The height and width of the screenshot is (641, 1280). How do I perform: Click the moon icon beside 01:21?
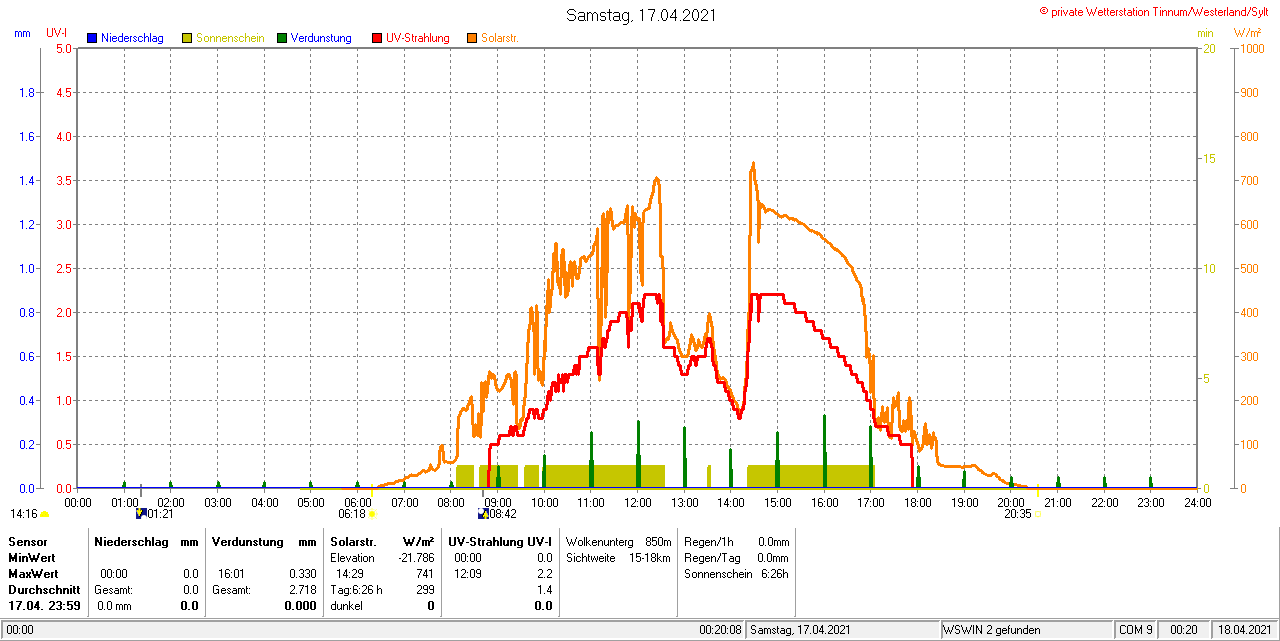[141, 514]
